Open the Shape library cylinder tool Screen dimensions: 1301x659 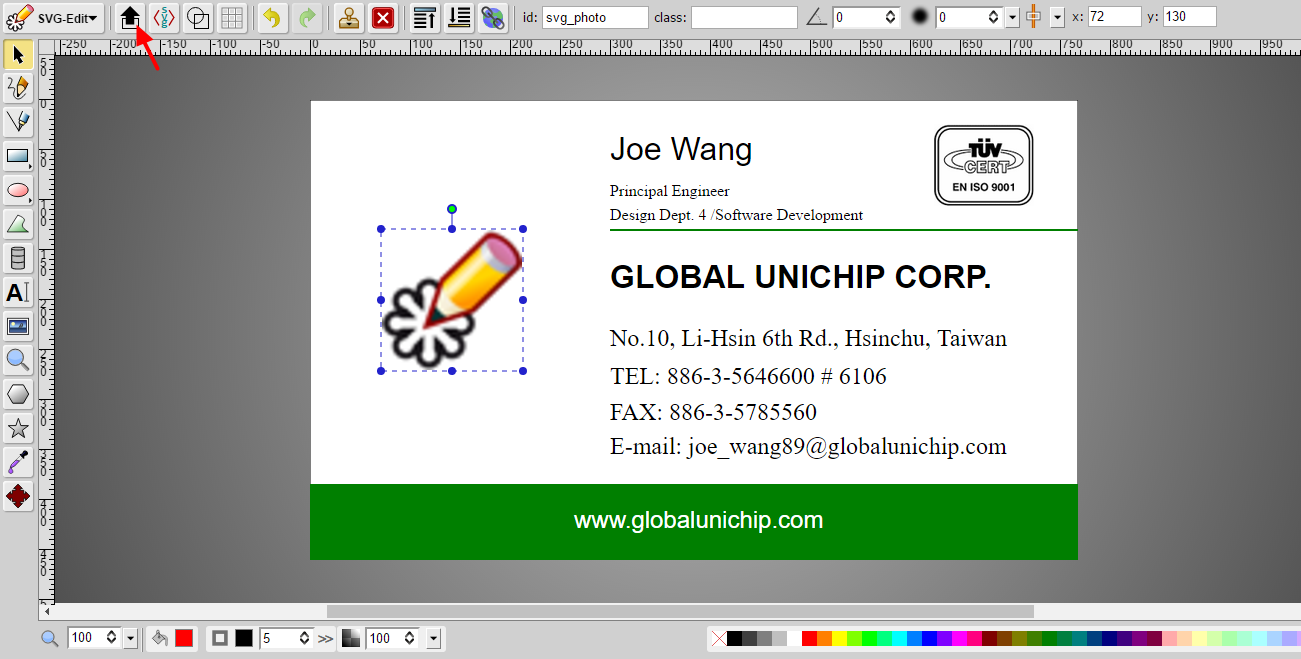18,258
